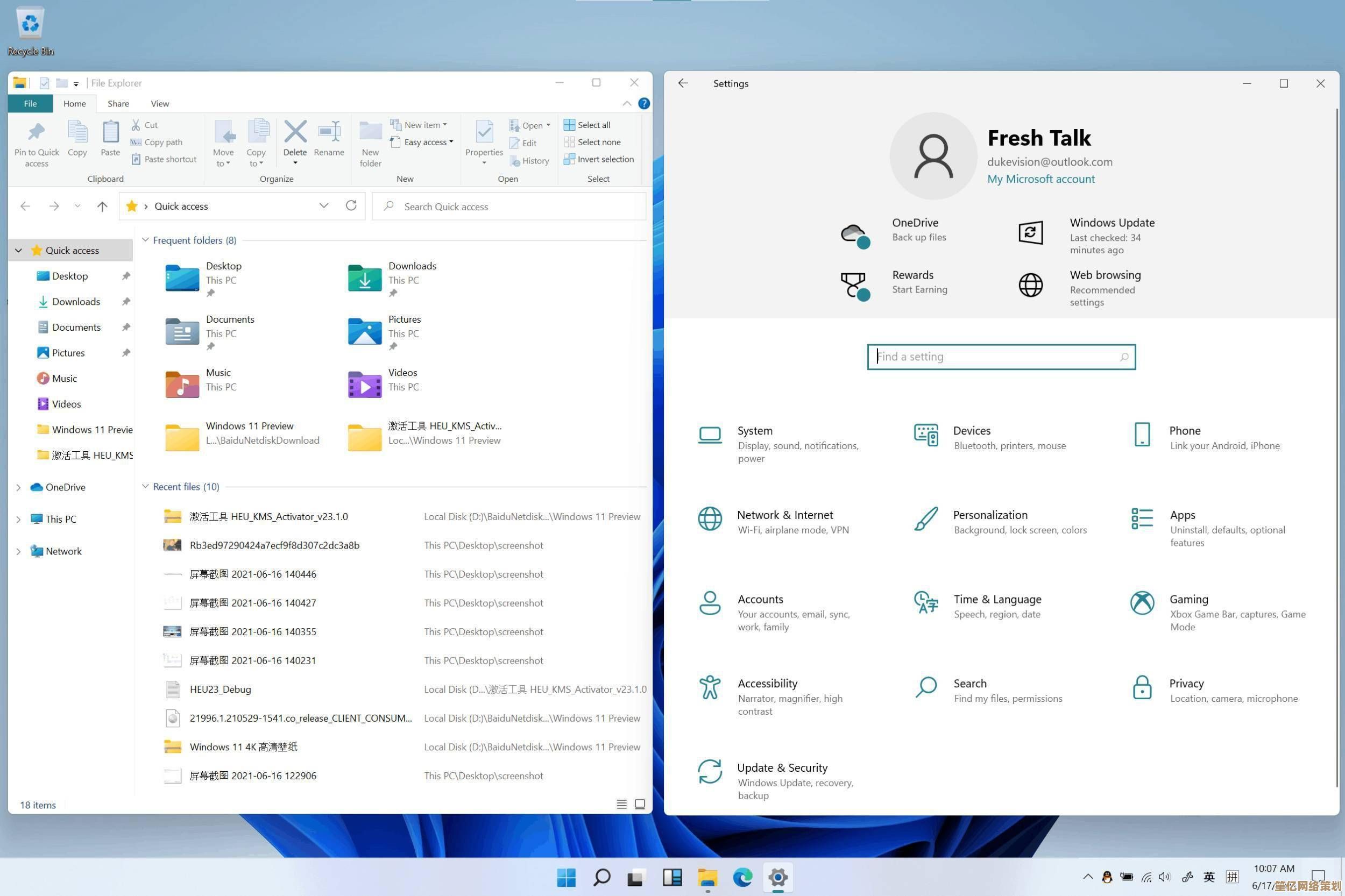Image resolution: width=1345 pixels, height=896 pixels.
Task: Open Microsoft Edge from the taskbar
Action: [742, 877]
